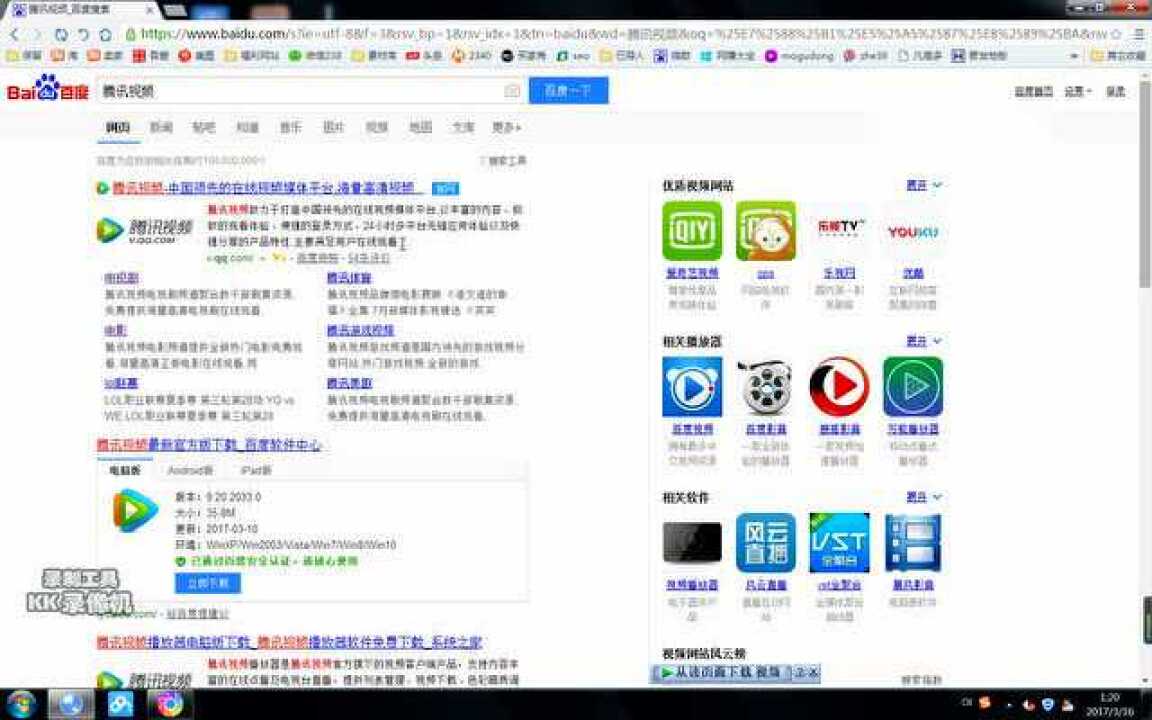Open first Tencent Video result title

[267, 188]
